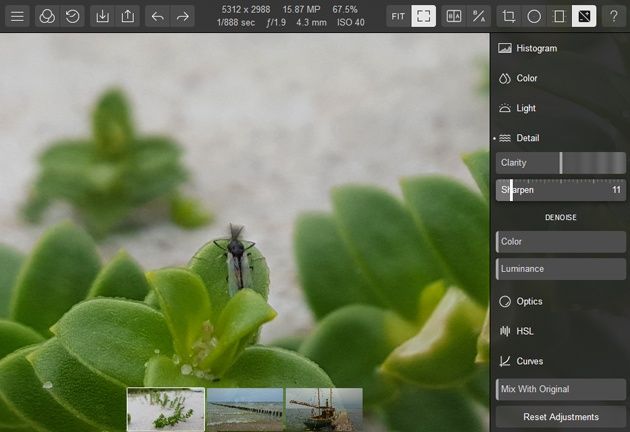630x432 pixels.
Task: Click the slash A comparison icon
Action: coord(479,16)
